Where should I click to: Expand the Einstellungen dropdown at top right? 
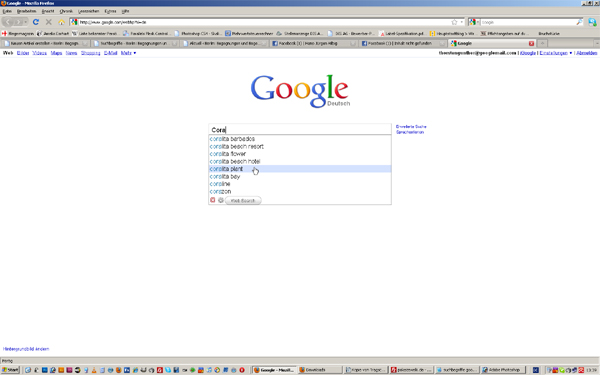tap(571, 53)
